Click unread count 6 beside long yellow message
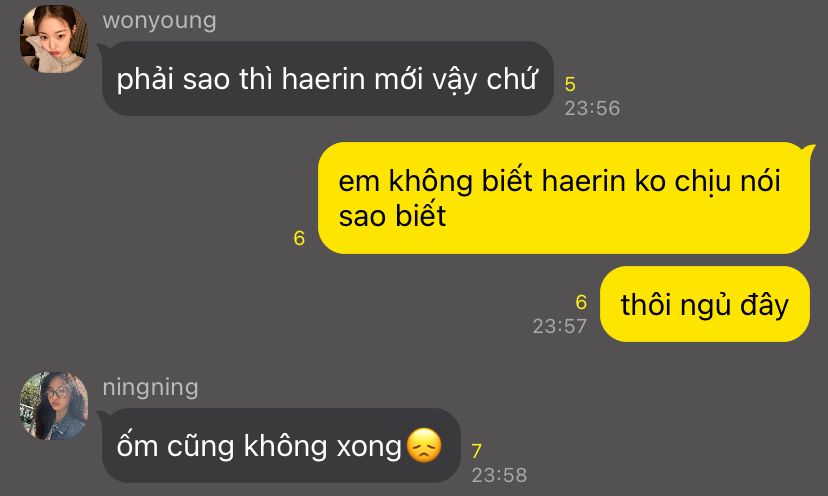The height and width of the screenshot is (496, 828). tap(299, 238)
